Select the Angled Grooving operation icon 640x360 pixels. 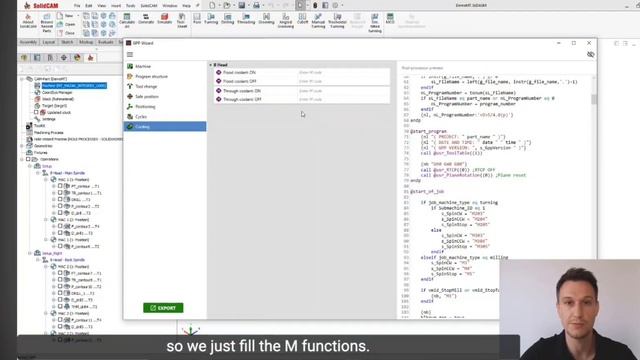[286, 20]
